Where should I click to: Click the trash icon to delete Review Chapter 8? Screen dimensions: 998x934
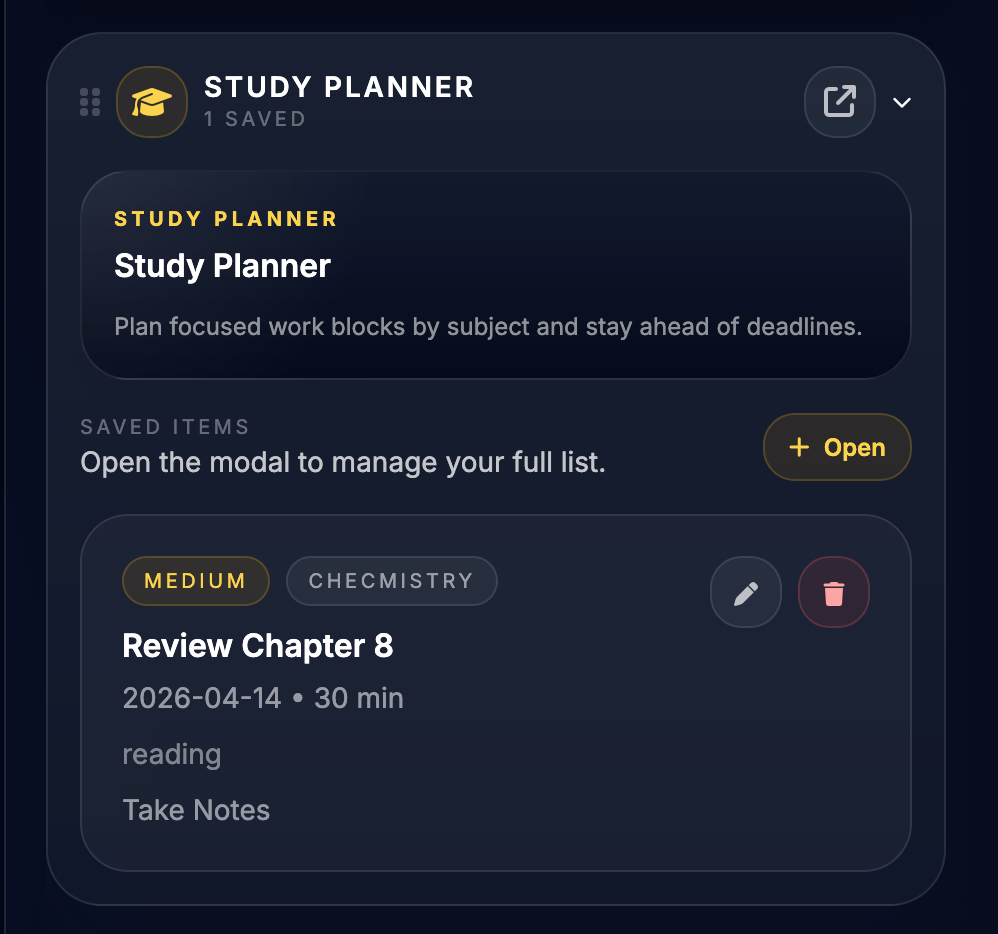833,592
